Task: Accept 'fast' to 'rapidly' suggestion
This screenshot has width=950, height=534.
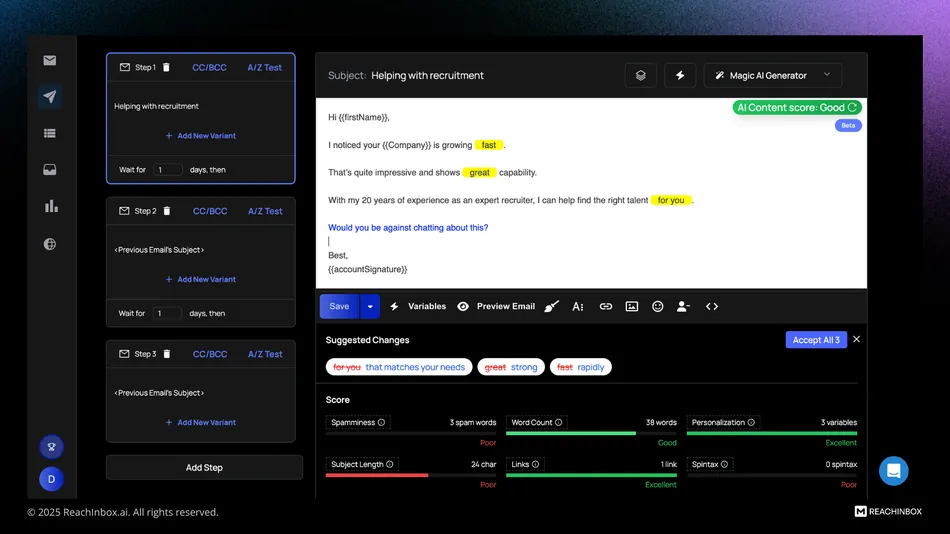Action: 580,367
